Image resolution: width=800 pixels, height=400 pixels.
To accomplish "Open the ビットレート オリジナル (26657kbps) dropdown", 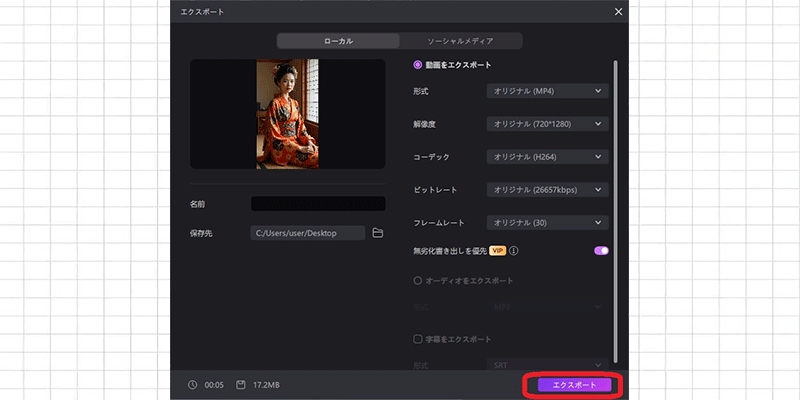I will [x=547, y=190].
